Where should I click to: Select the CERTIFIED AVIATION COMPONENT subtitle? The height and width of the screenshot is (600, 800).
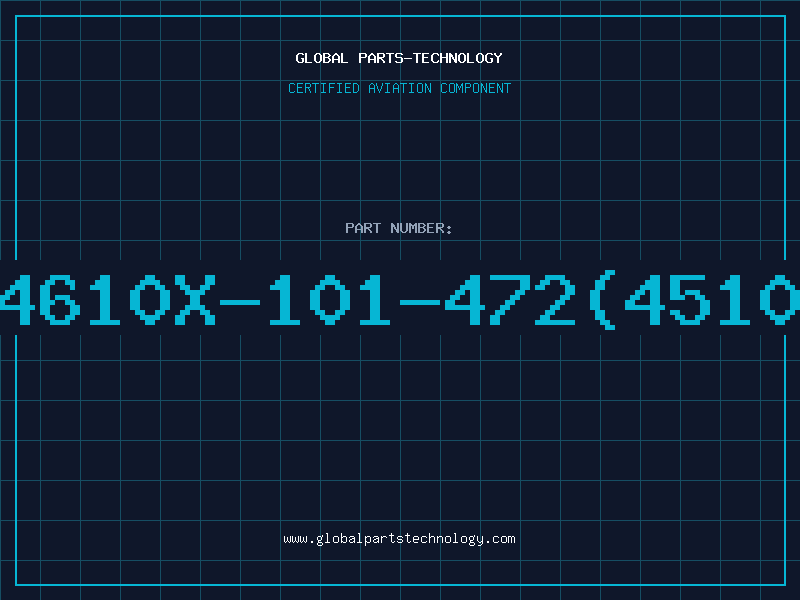pyautogui.click(x=399, y=88)
